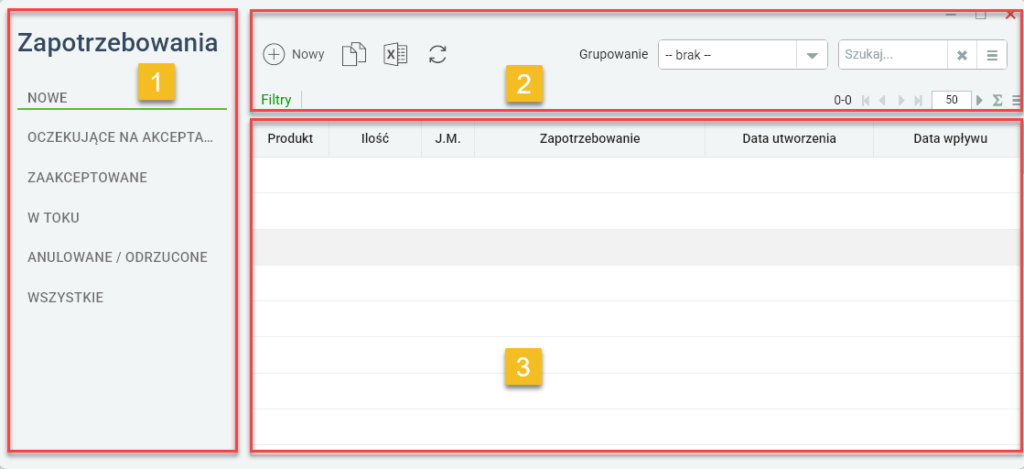
Task: Open the Grupowanie dropdown arrow
Action: pos(812,56)
